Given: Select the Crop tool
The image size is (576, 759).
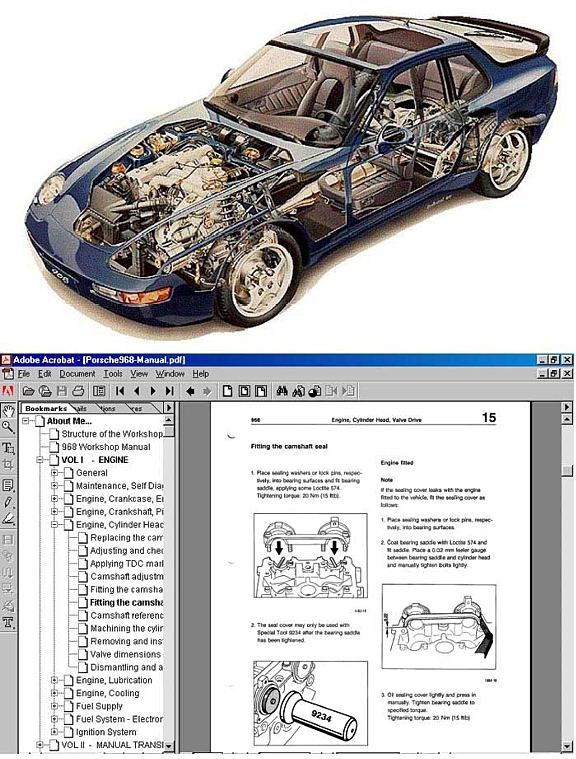Looking at the screenshot, I should (x=8, y=465).
